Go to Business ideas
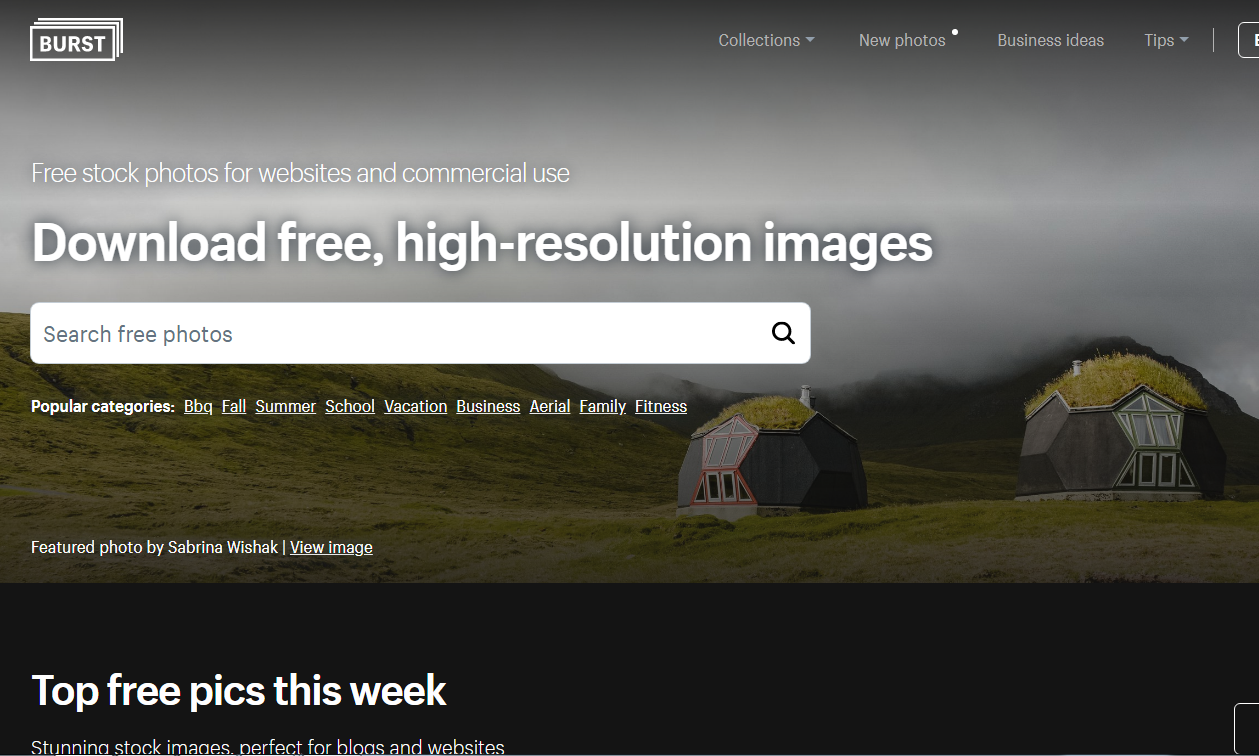The width and height of the screenshot is (1259, 756). click(1050, 40)
